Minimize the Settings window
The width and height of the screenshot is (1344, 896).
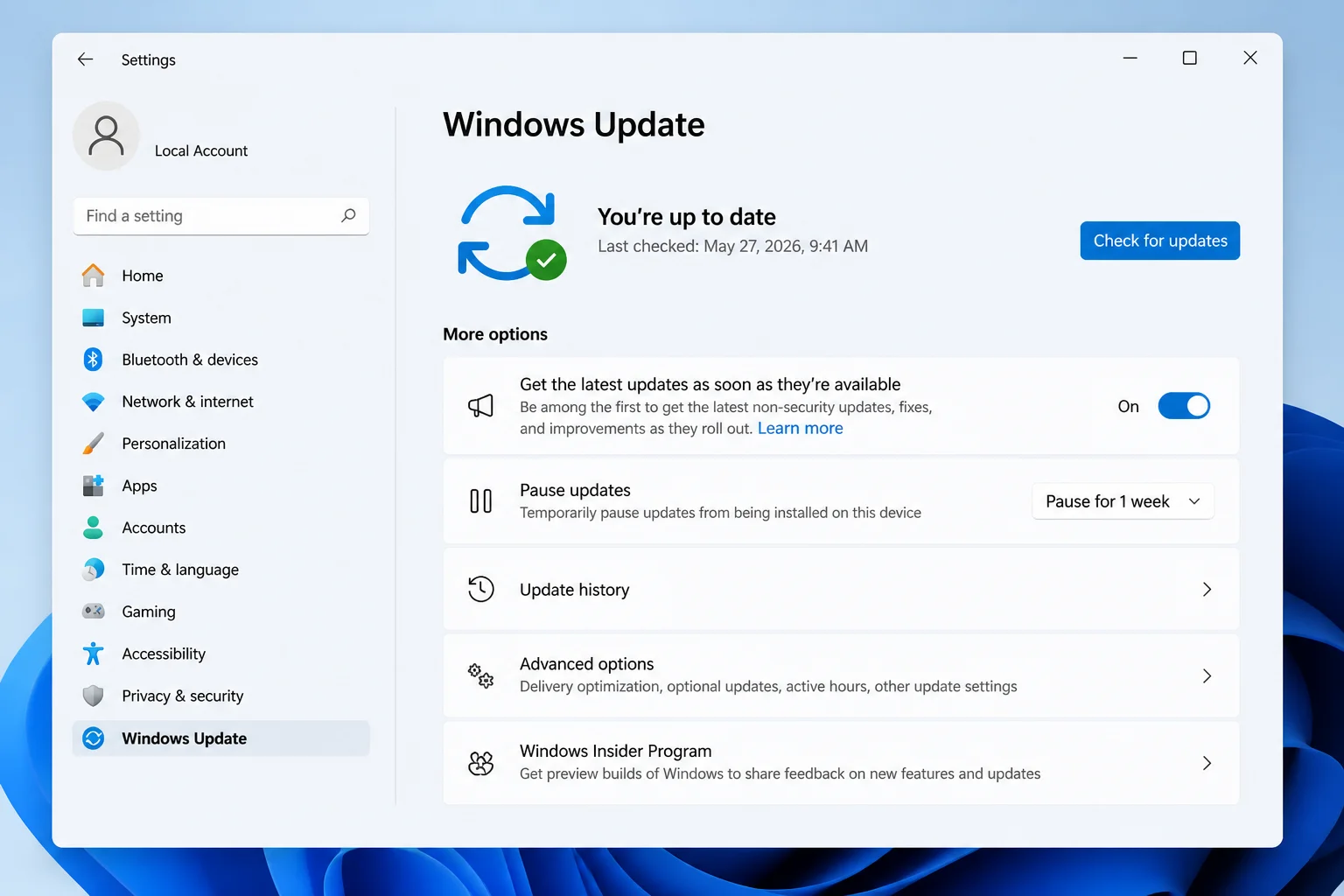click(x=1130, y=58)
